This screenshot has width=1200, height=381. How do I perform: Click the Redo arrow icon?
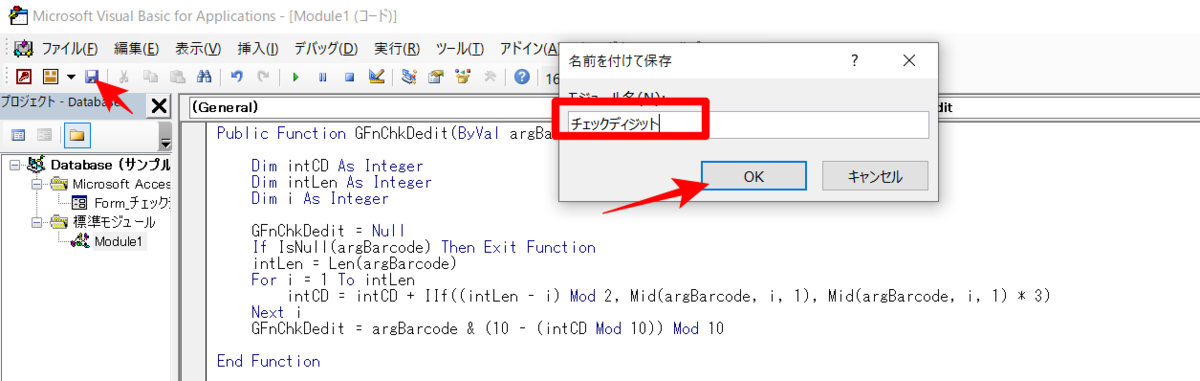point(263,76)
